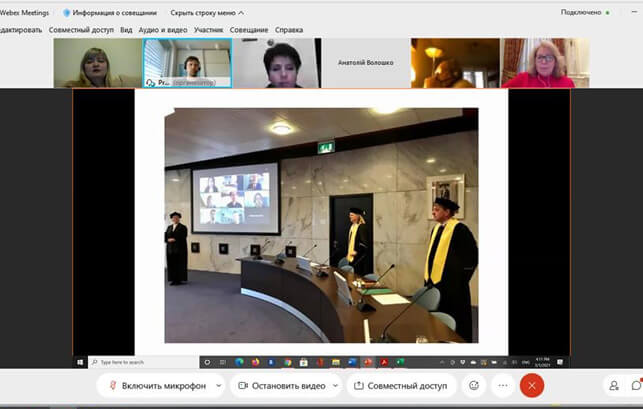Image resolution: width=643 pixels, height=409 pixels.
Task: Stop video with Остановить видео button
Action: pos(280,386)
